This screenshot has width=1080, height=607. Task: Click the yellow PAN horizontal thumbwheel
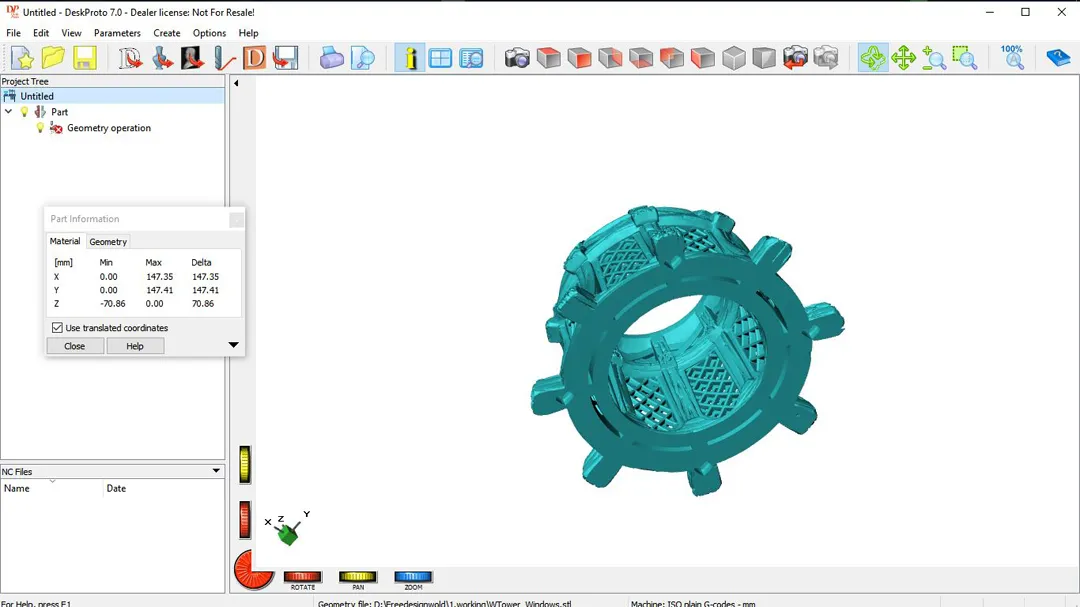pos(357,577)
